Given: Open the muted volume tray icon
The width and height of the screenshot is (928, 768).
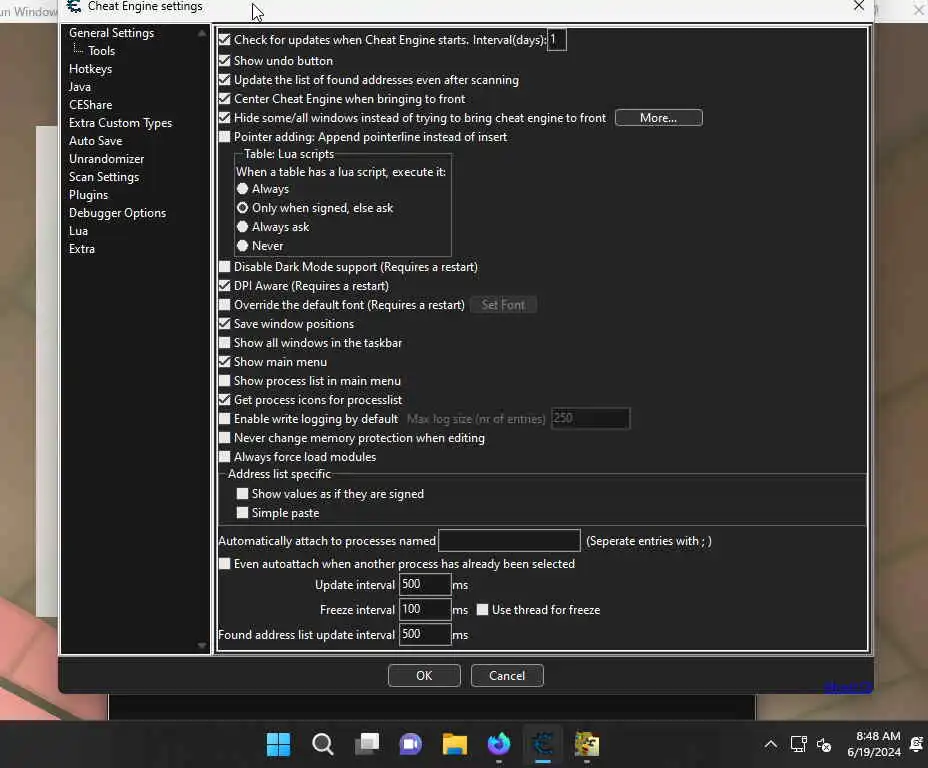Looking at the screenshot, I should point(824,744).
